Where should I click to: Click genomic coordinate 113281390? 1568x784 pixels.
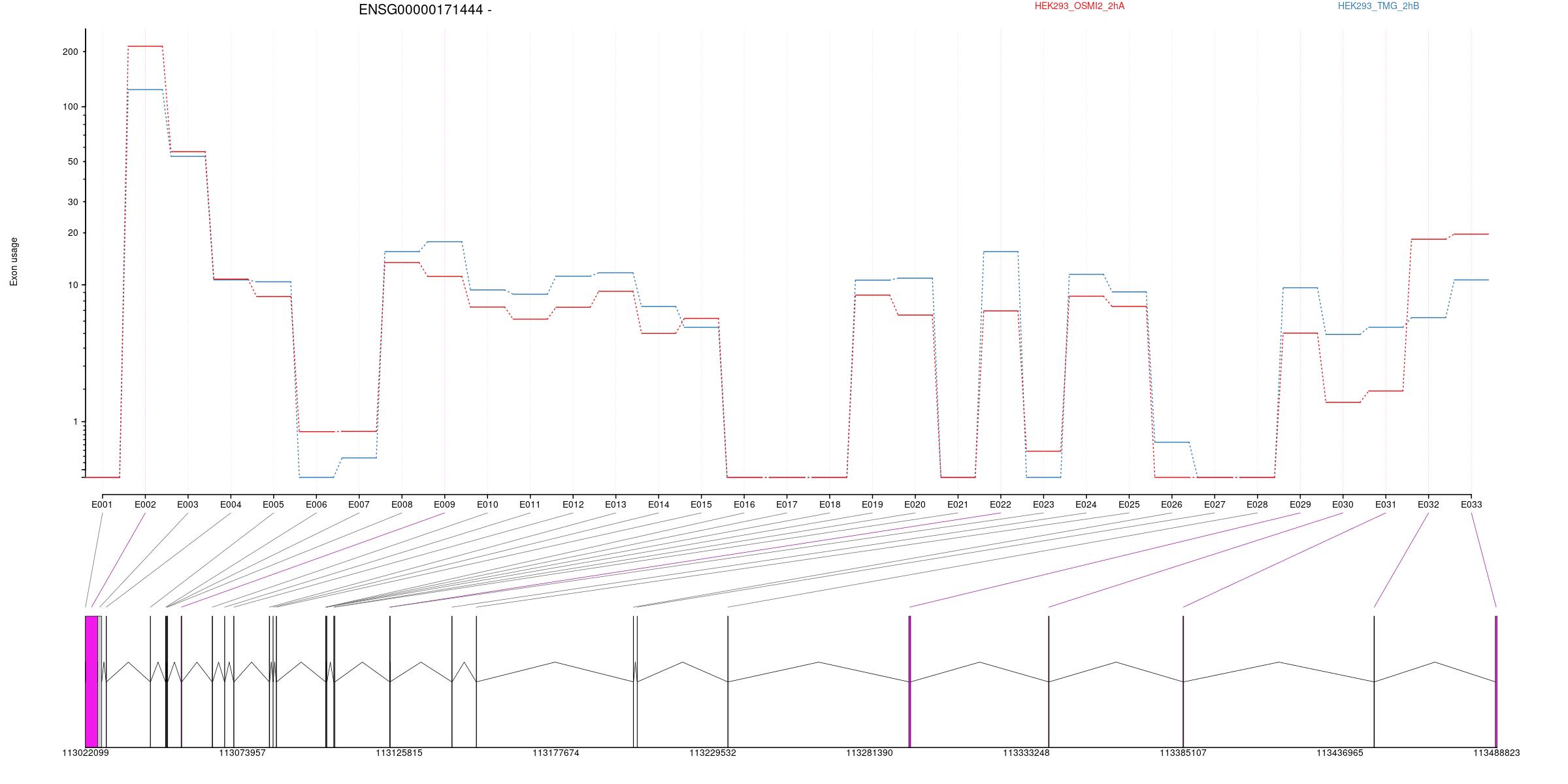870,753
